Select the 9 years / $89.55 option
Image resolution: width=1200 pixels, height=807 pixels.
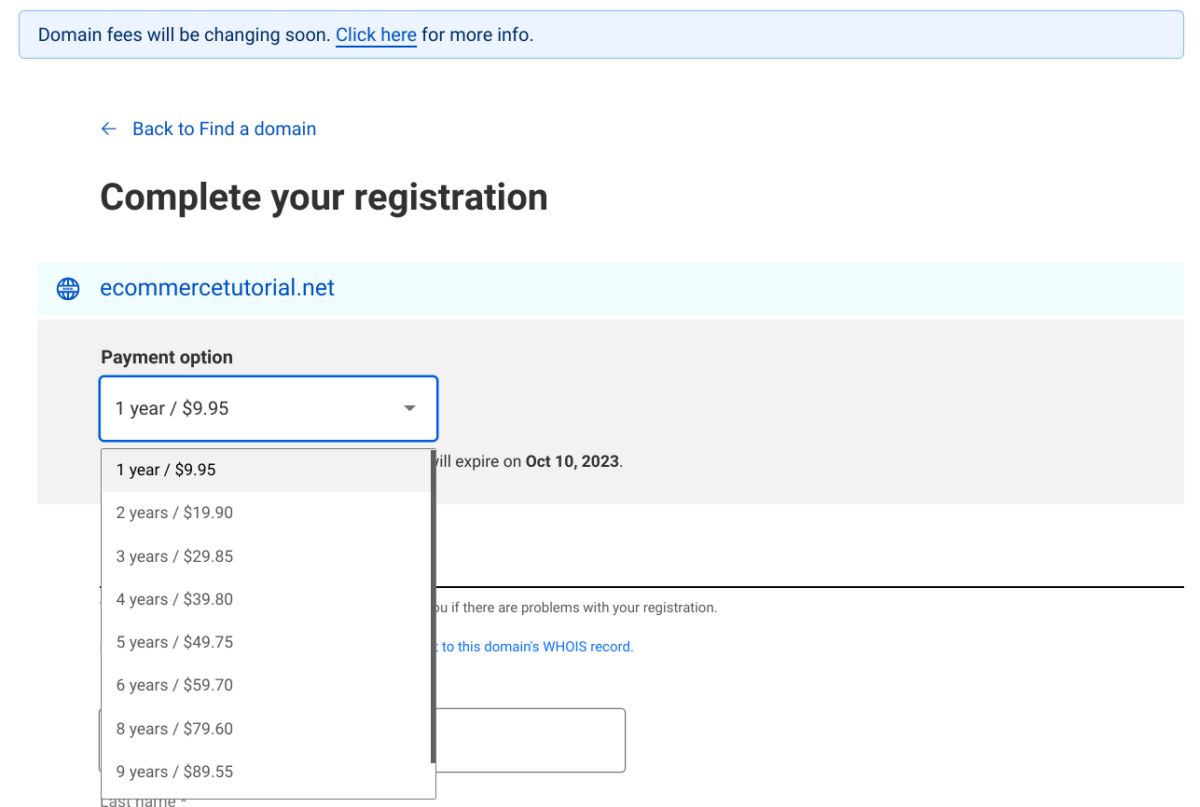tap(174, 772)
